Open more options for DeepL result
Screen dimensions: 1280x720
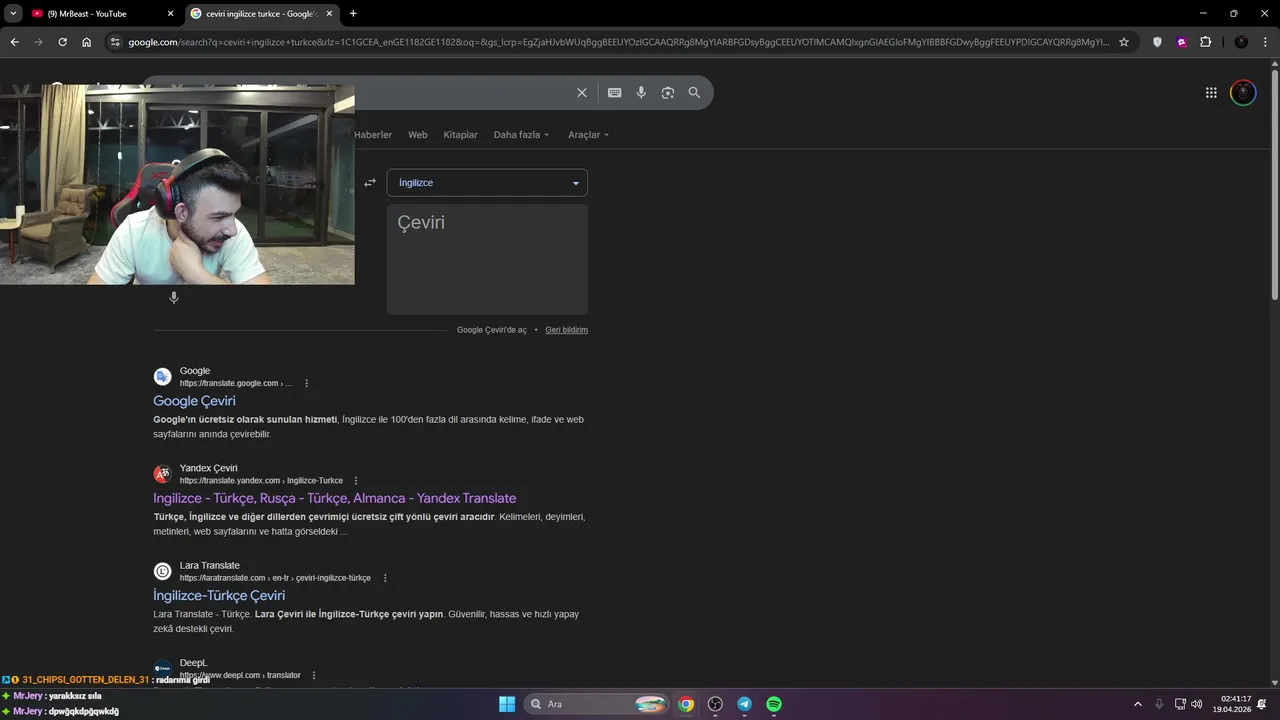click(x=313, y=675)
